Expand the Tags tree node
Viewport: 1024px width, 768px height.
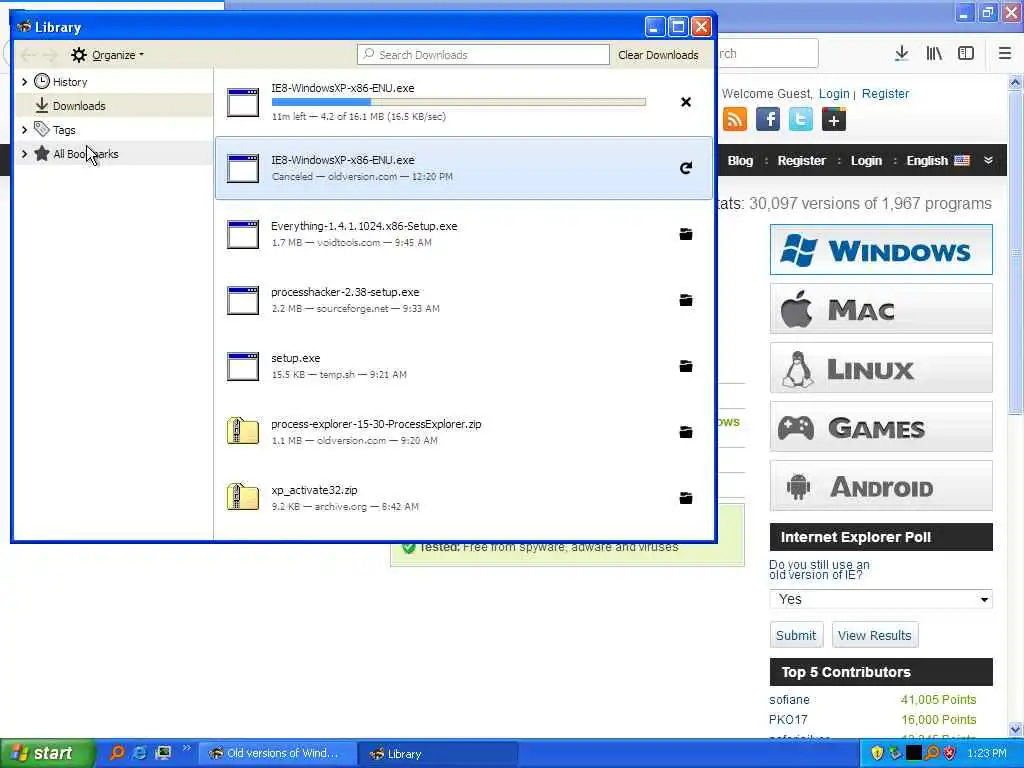click(x=25, y=129)
